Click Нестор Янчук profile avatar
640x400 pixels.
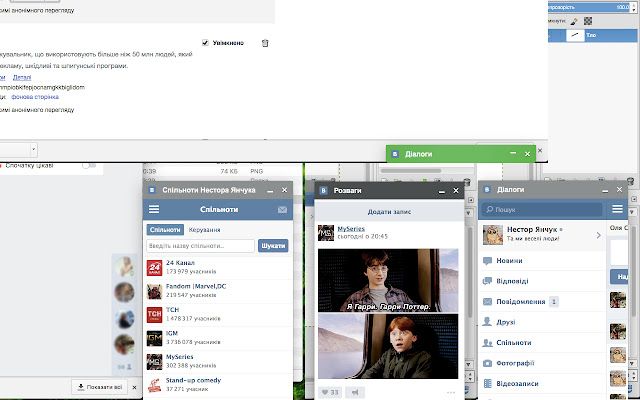(493, 235)
